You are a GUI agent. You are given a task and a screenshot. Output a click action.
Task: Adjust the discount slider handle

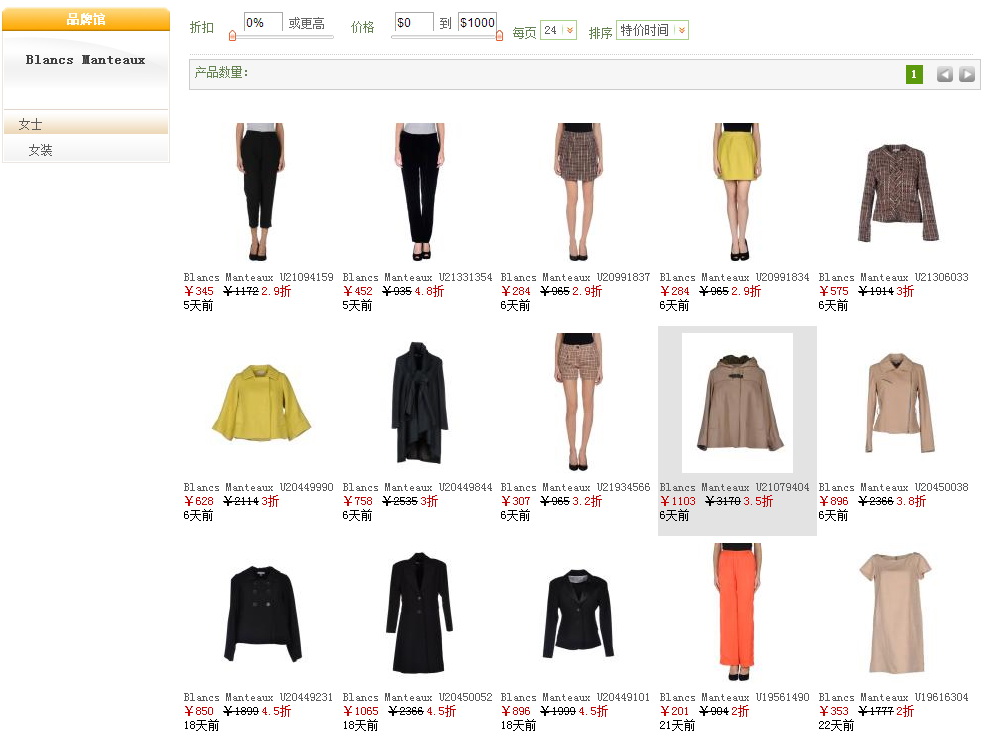(x=232, y=36)
